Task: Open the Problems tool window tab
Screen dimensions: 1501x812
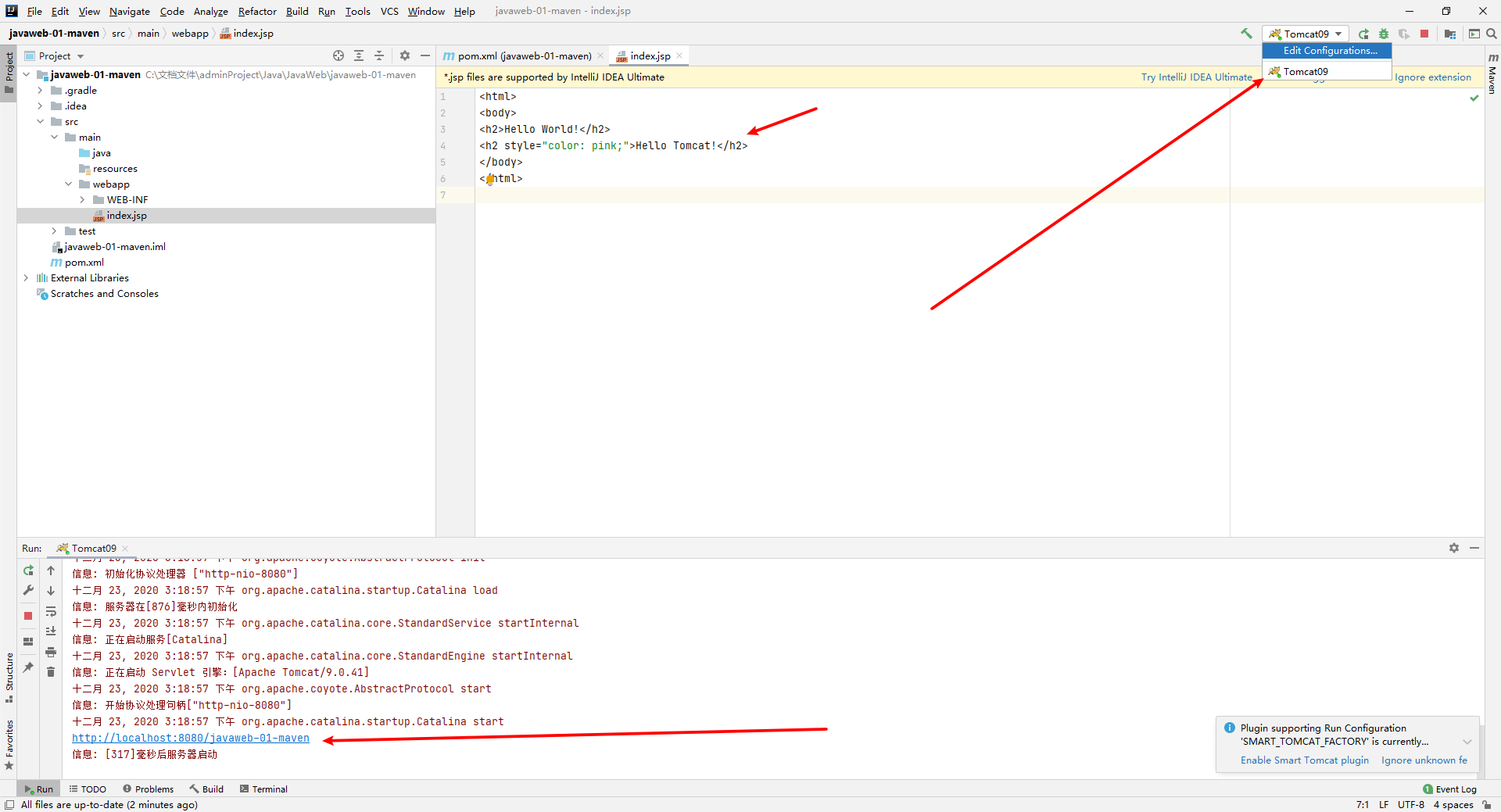Action: tap(148, 789)
